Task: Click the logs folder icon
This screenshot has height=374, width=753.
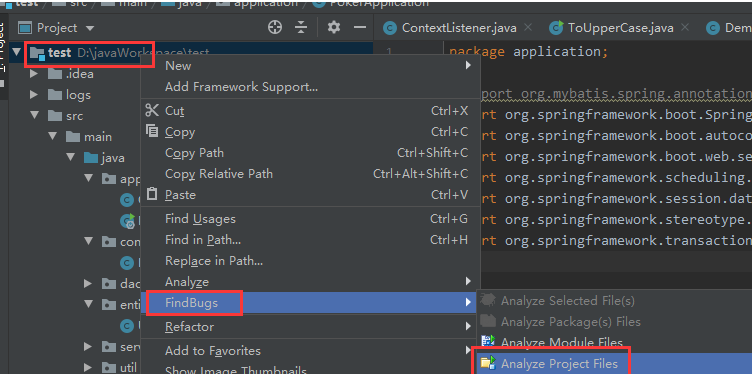Action: click(55, 95)
